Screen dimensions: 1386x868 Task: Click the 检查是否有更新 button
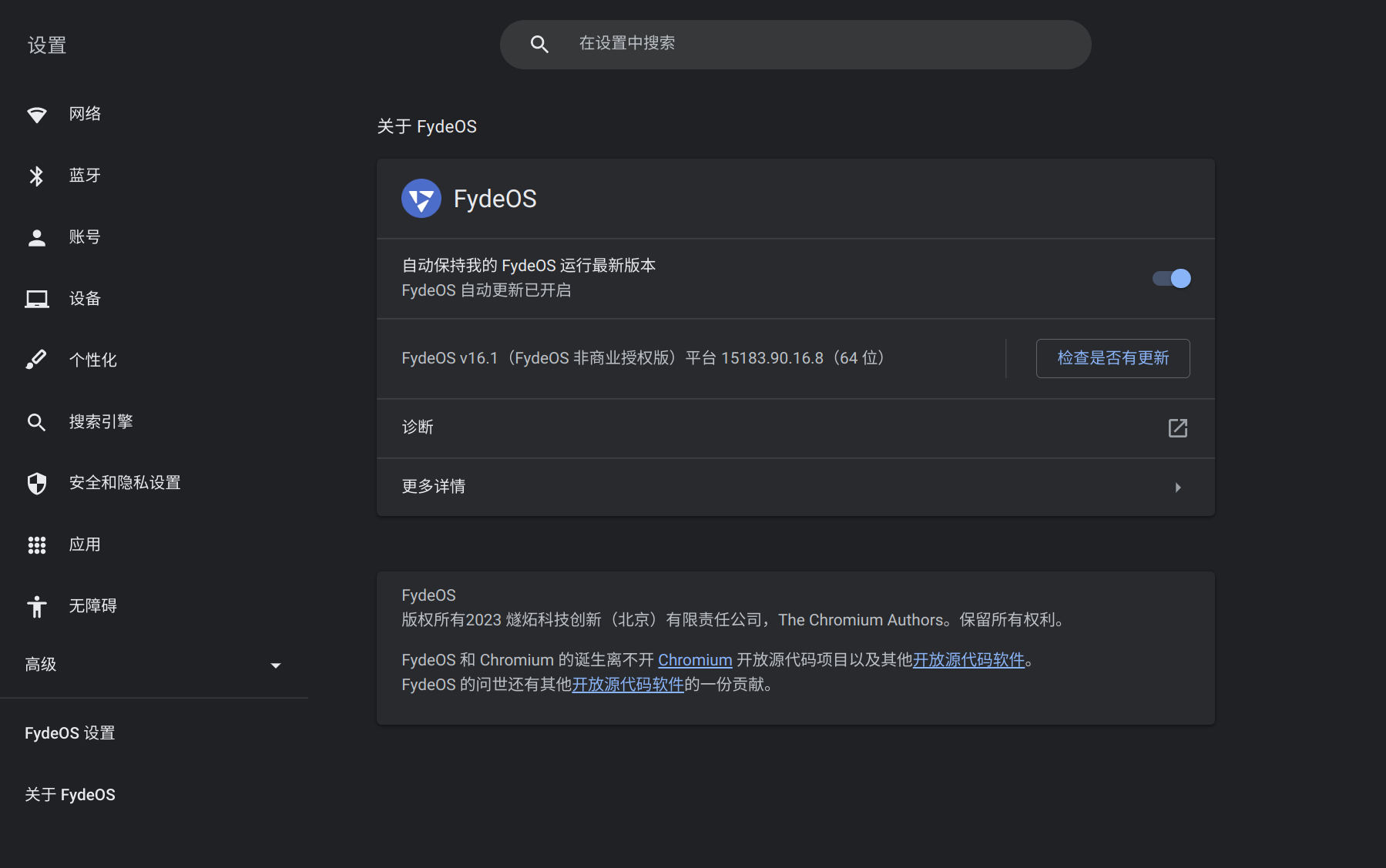click(x=1112, y=358)
